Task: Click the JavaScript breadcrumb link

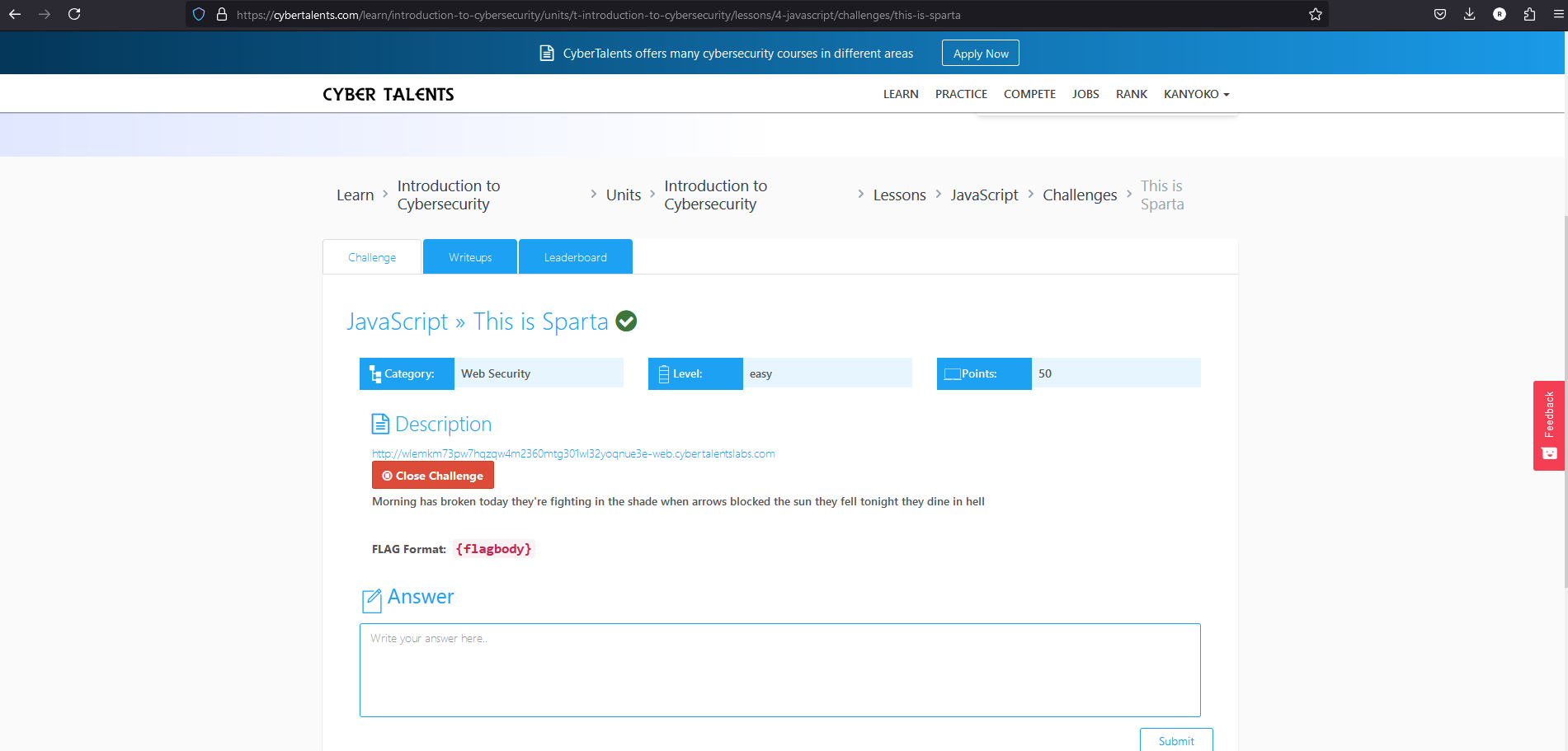Action: click(x=984, y=195)
